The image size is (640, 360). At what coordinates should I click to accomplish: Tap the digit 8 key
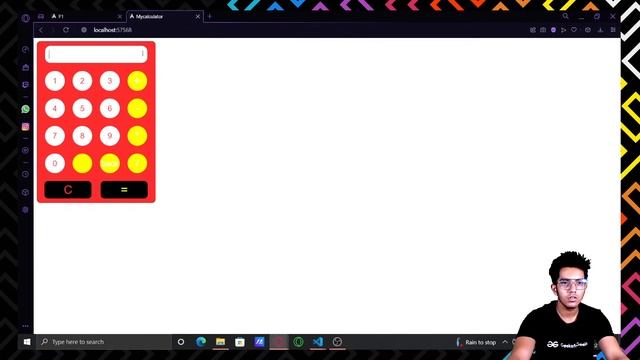click(x=82, y=136)
